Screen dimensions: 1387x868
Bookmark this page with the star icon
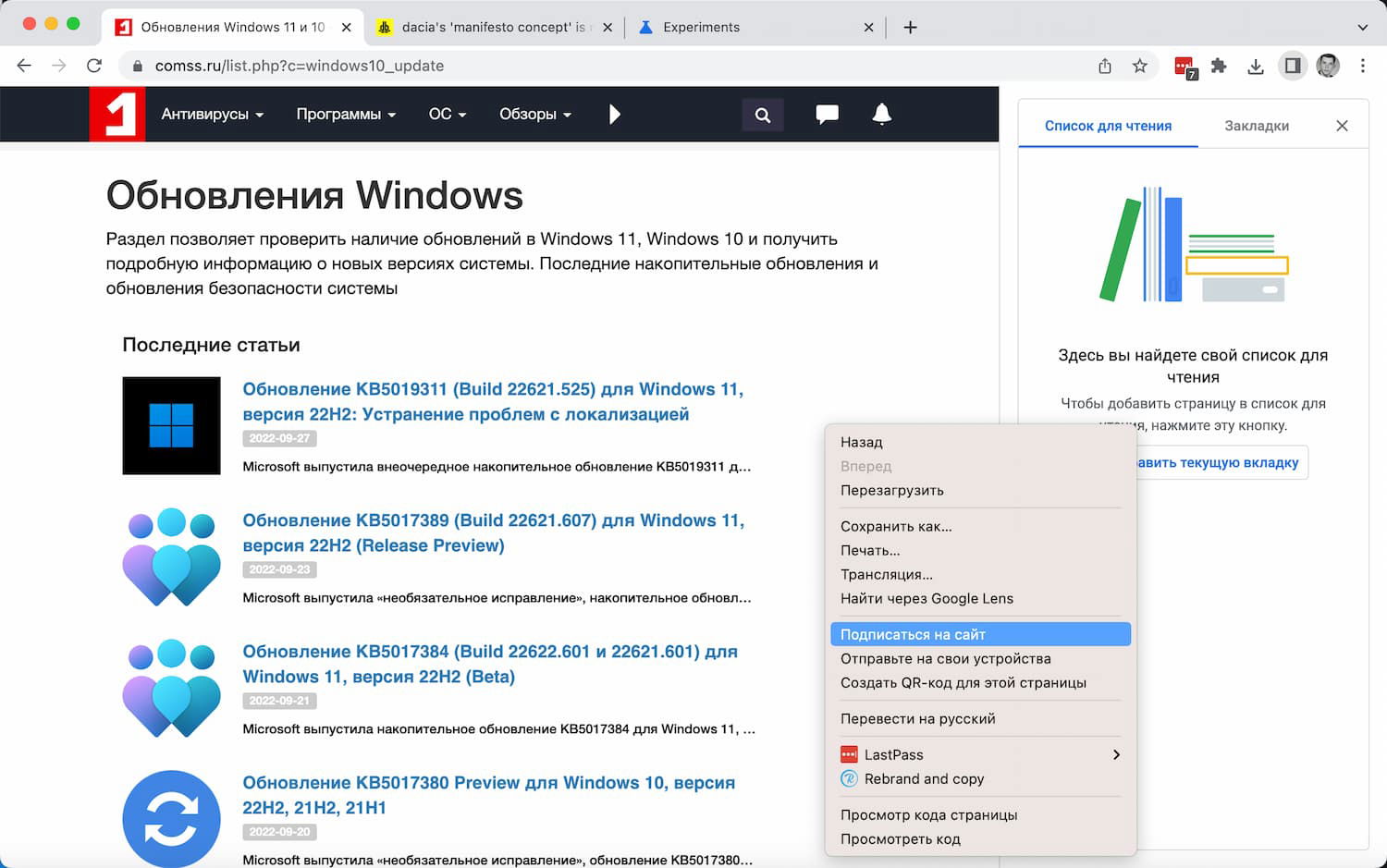(x=1140, y=66)
